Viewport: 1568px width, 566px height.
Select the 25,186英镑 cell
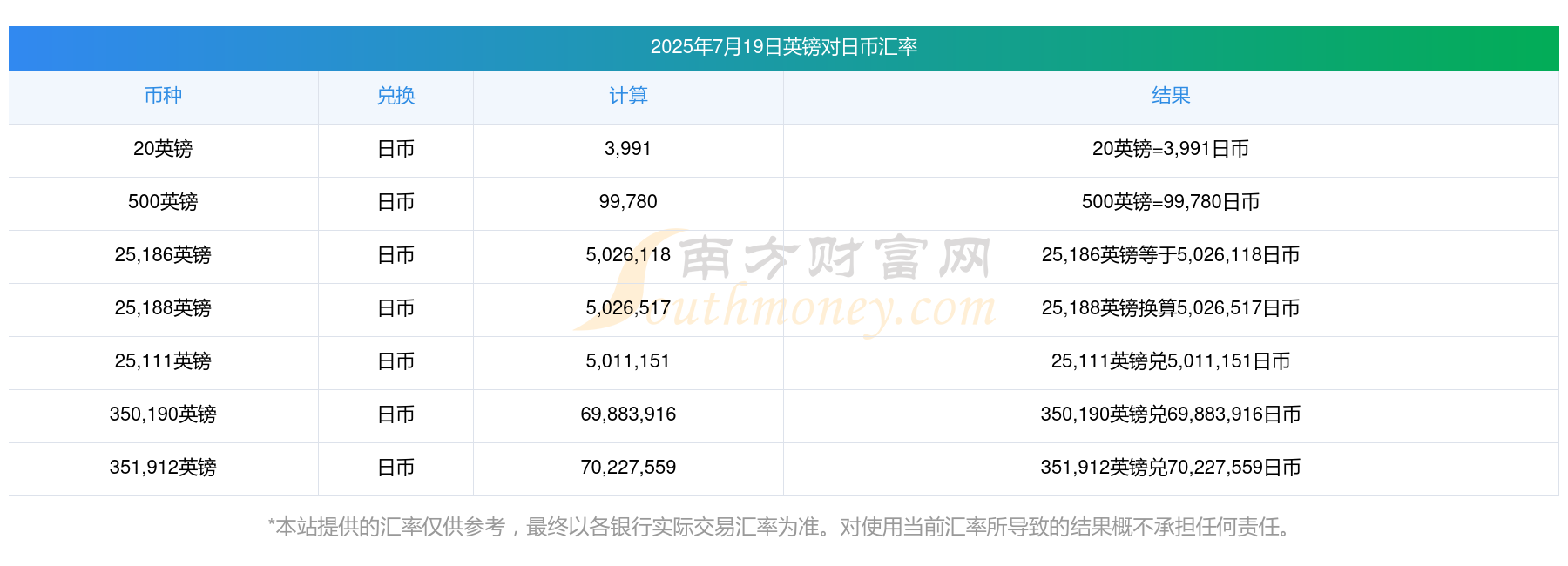click(x=163, y=255)
